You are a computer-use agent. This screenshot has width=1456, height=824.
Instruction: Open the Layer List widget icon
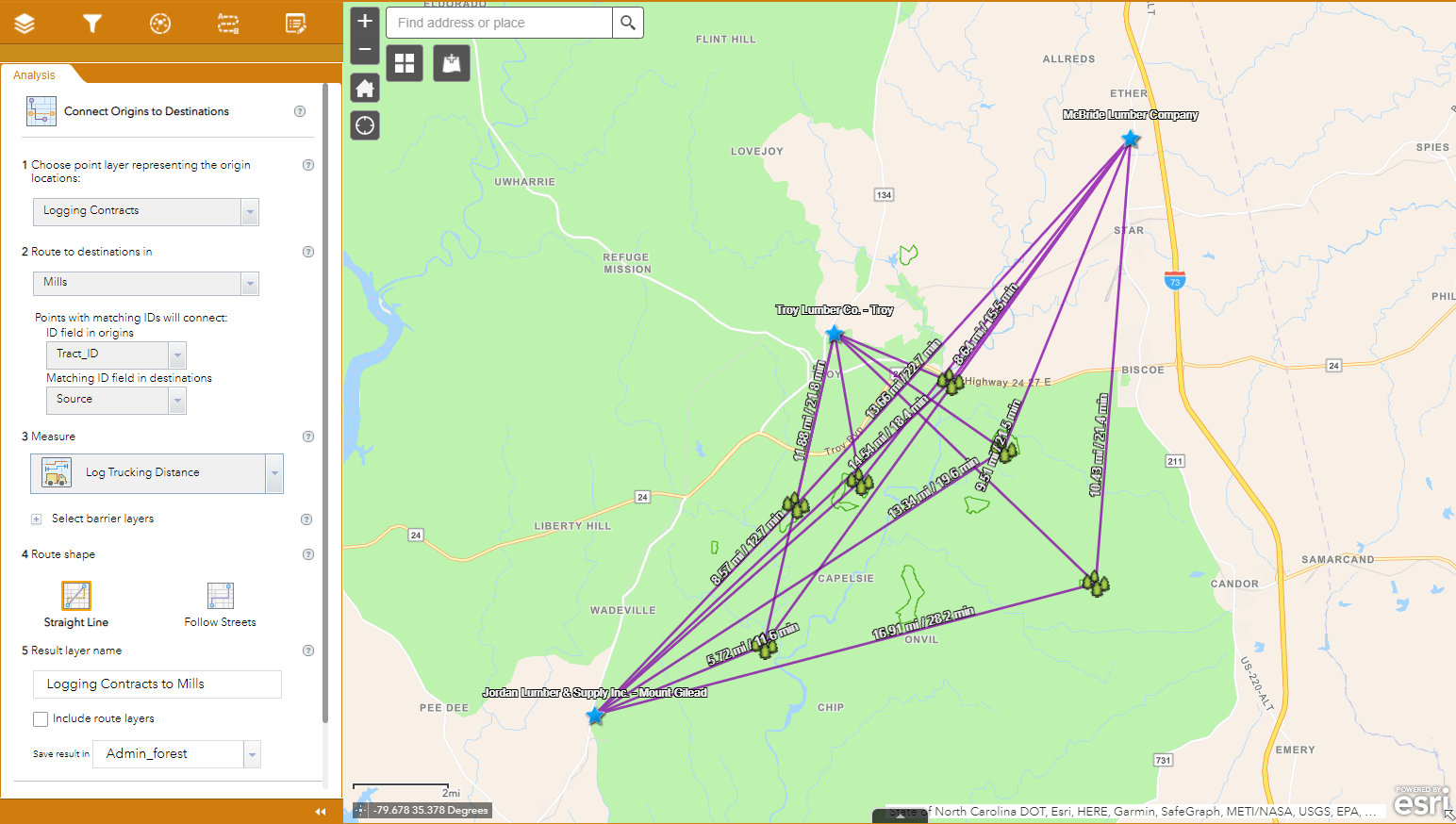tap(25, 24)
